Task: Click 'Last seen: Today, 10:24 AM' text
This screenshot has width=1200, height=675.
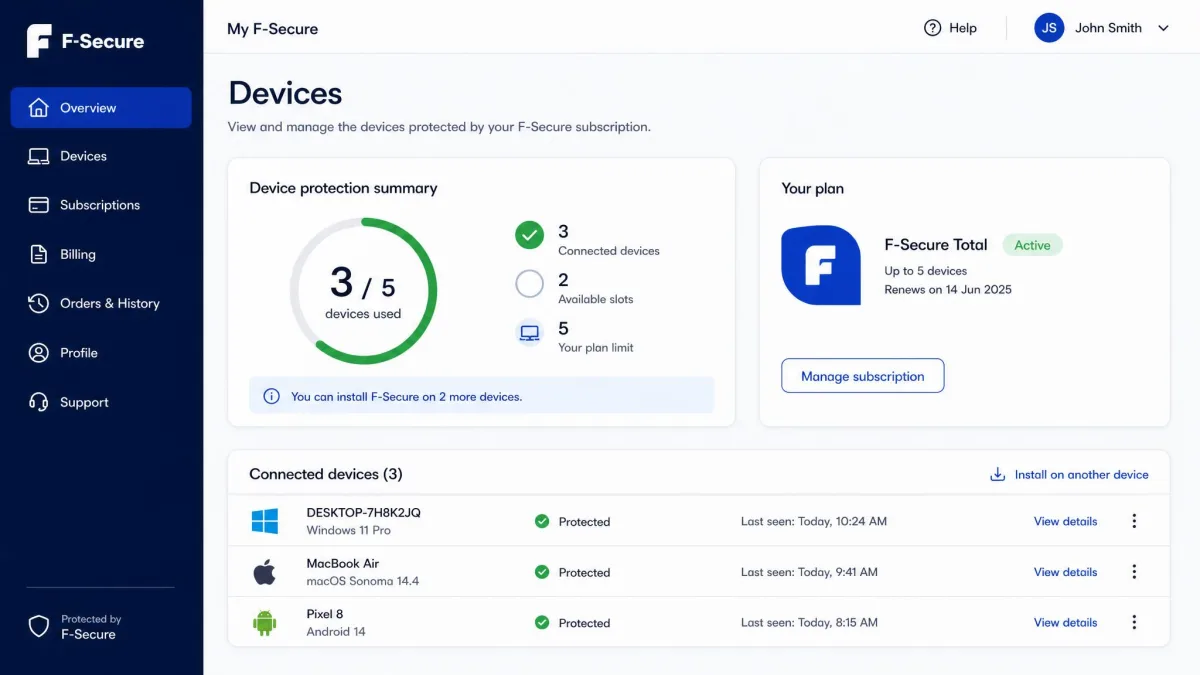Action: [814, 521]
